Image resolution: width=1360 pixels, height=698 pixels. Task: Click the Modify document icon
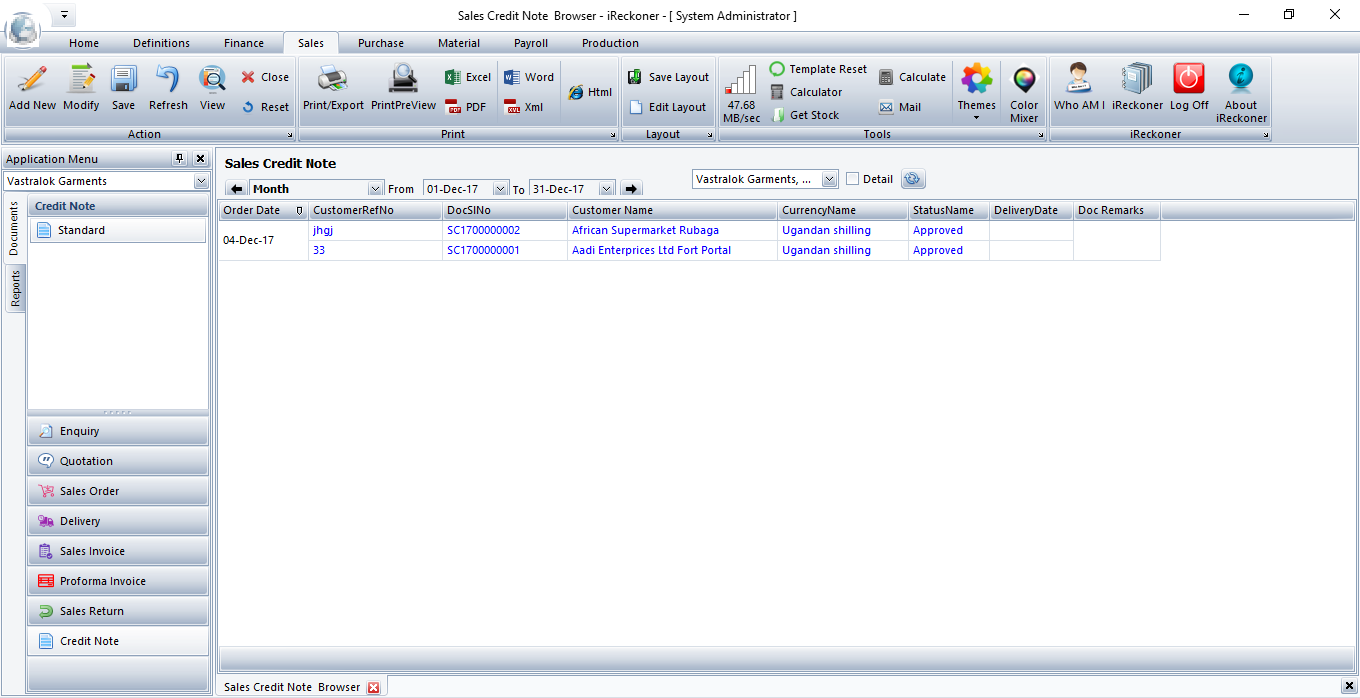[x=81, y=80]
